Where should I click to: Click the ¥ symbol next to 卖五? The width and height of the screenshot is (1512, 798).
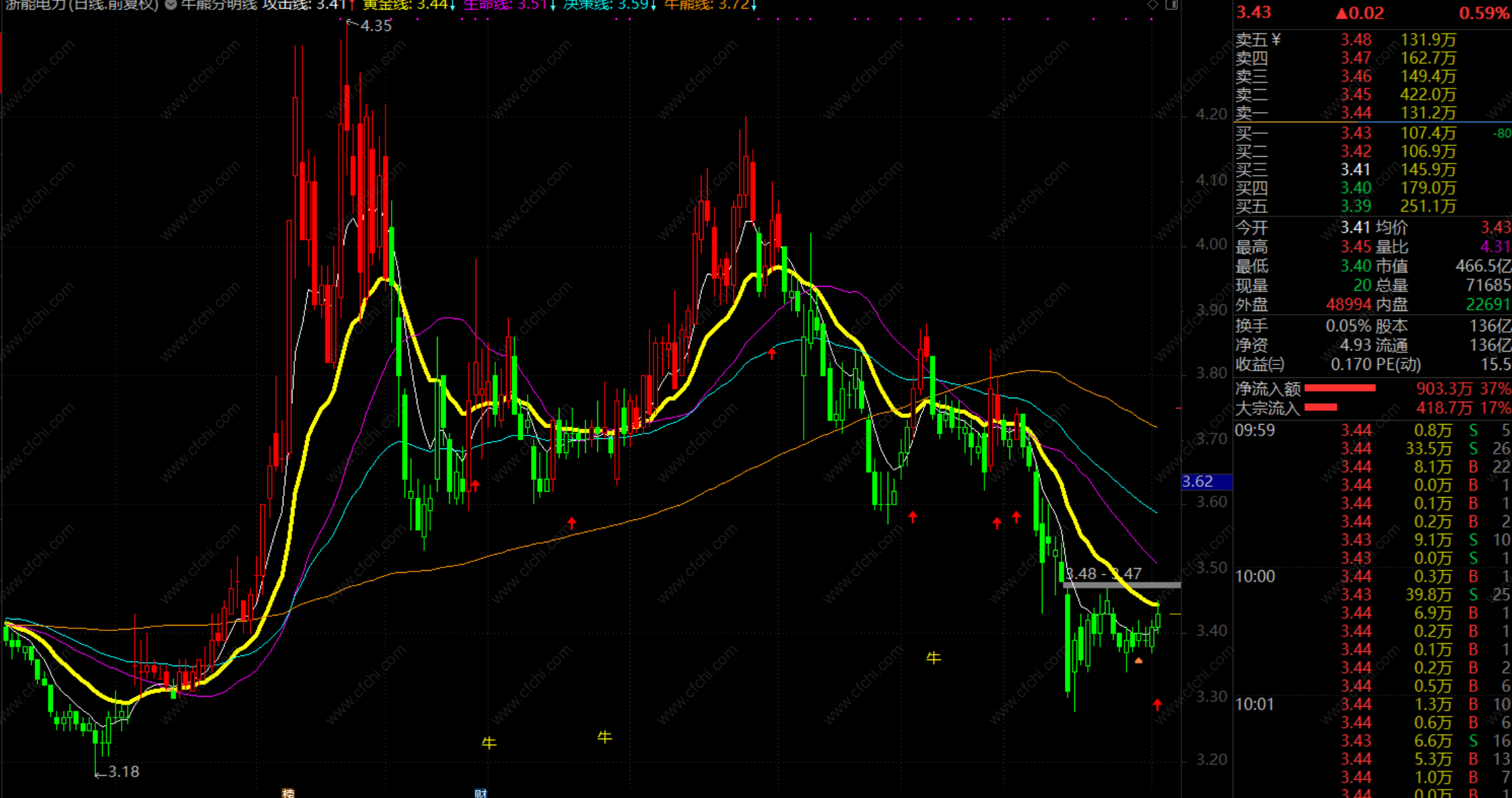coord(1276,40)
